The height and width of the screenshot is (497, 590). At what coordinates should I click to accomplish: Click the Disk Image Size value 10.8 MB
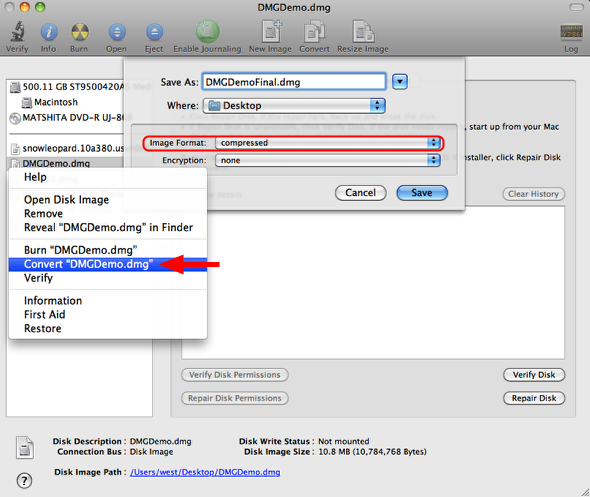point(373,452)
